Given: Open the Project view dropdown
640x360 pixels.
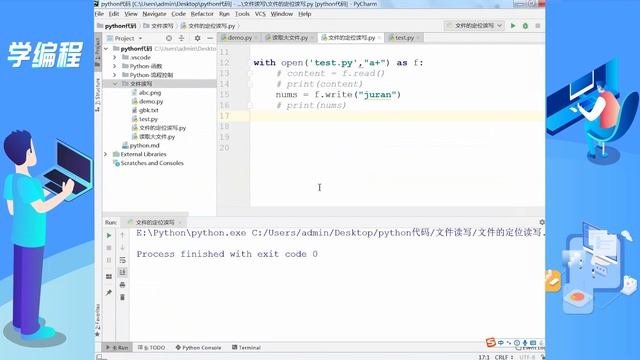Looking at the screenshot, I should click(124, 38).
